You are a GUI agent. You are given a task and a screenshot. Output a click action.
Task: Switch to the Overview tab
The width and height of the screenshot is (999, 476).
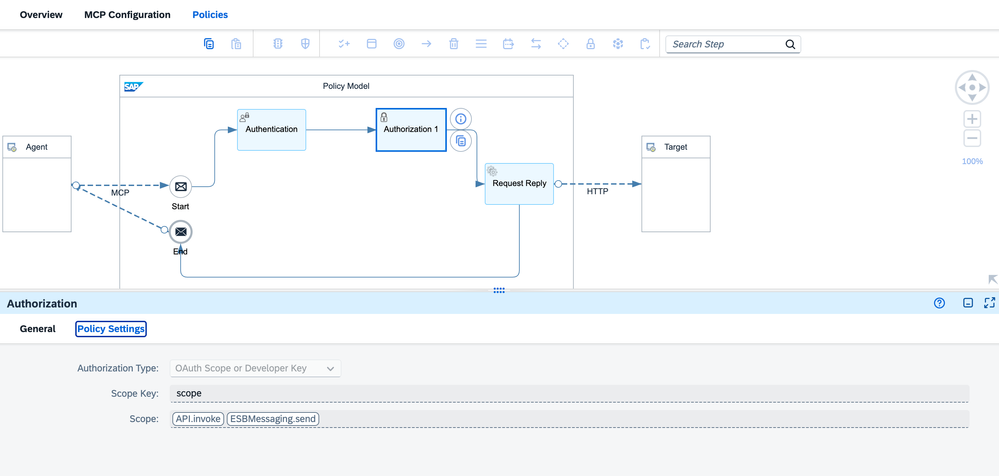point(41,14)
